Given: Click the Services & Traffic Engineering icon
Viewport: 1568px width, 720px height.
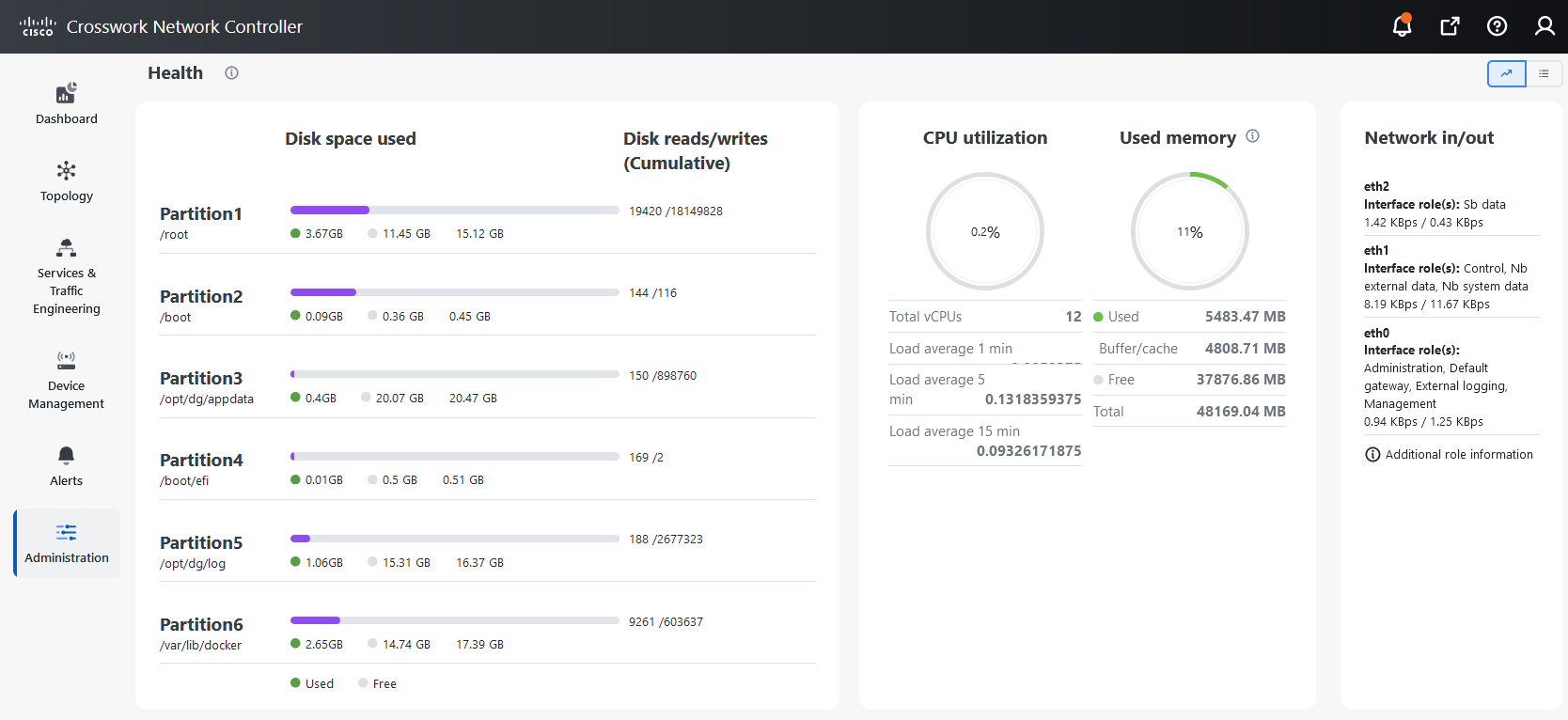Looking at the screenshot, I should (x=66, y=247).
